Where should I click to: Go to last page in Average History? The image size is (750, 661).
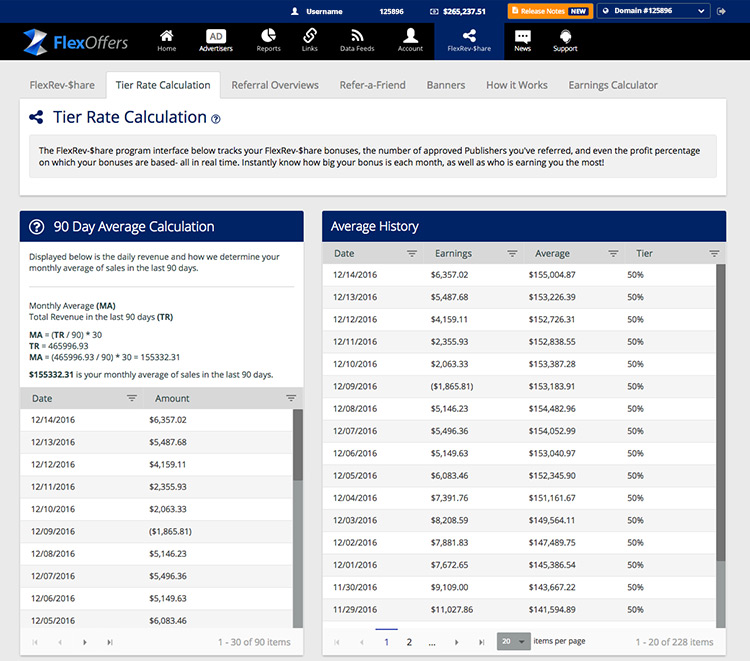[481, 642]
